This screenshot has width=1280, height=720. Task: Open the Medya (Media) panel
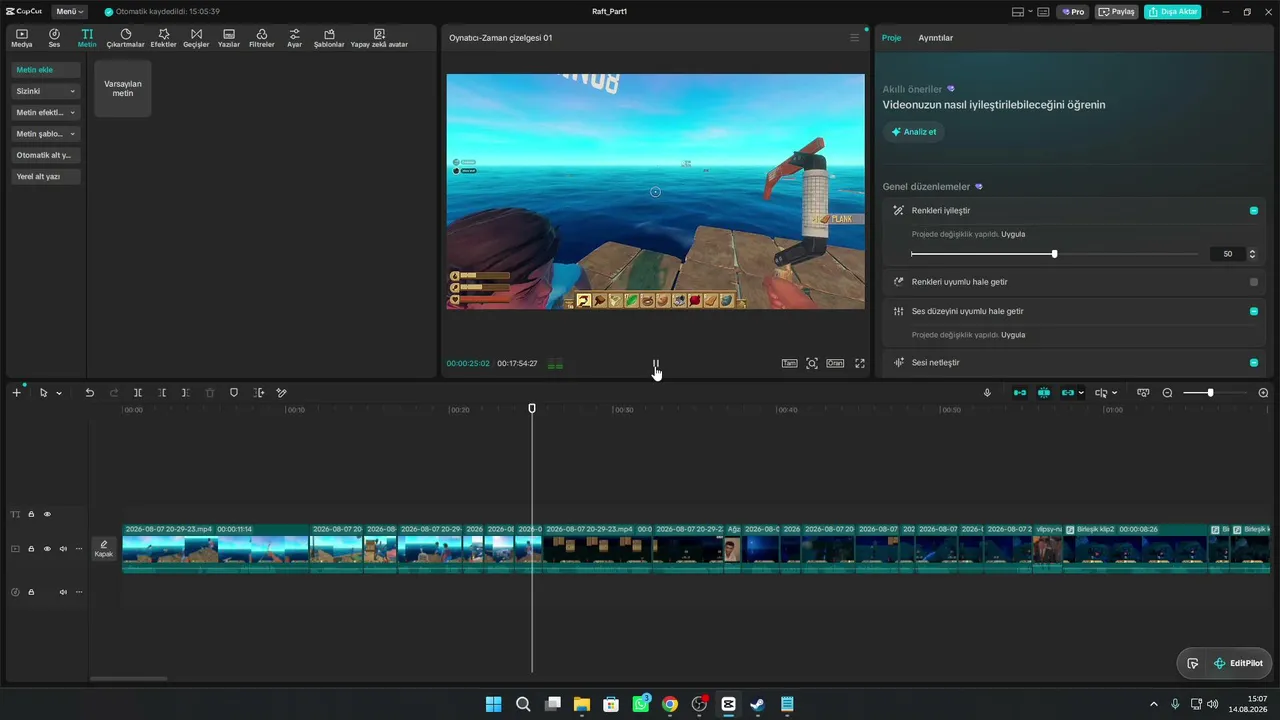pyautogui.click(x=22, y=38)
